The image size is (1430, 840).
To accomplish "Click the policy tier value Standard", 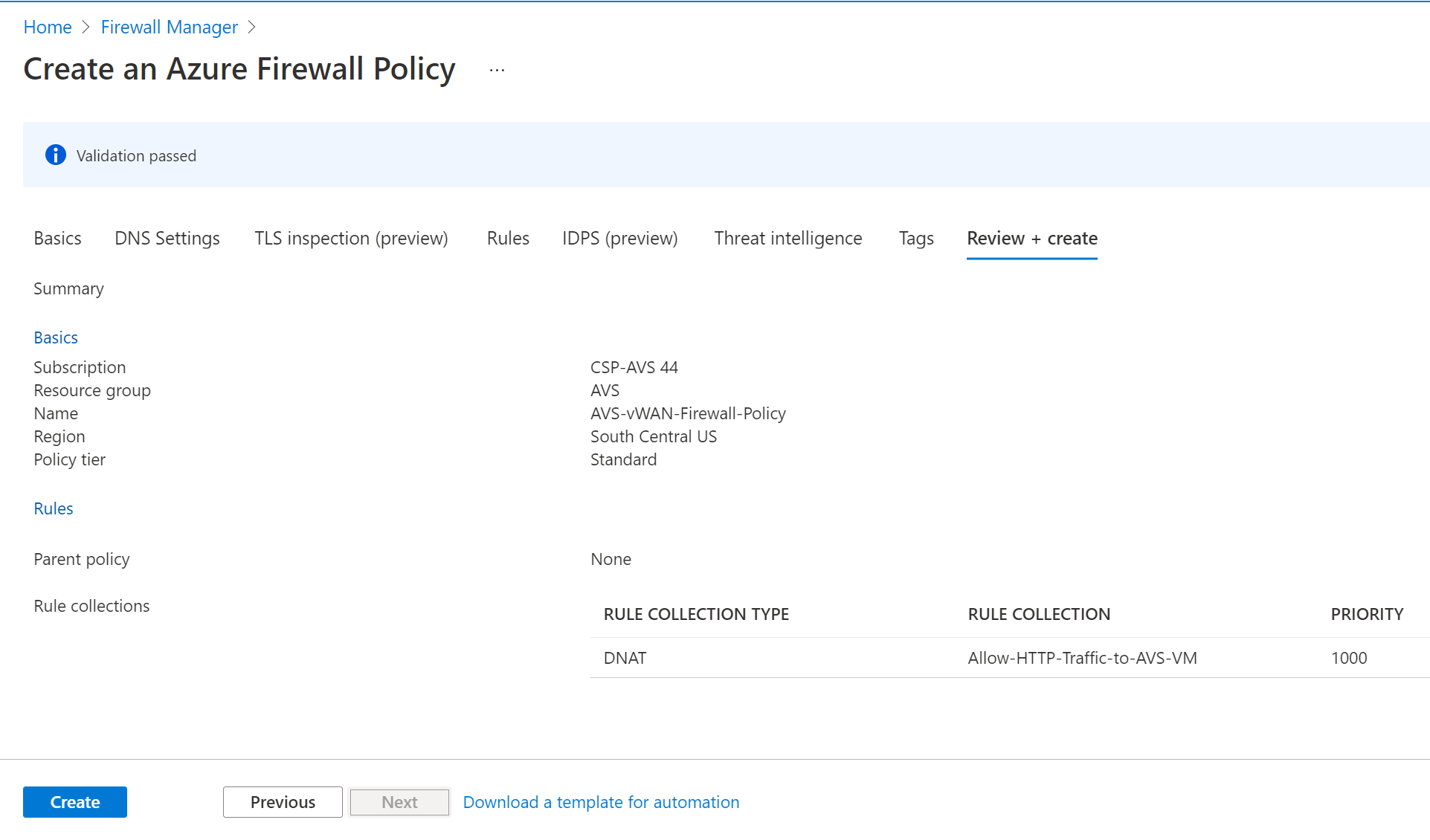I will click(x=623, y=459).
